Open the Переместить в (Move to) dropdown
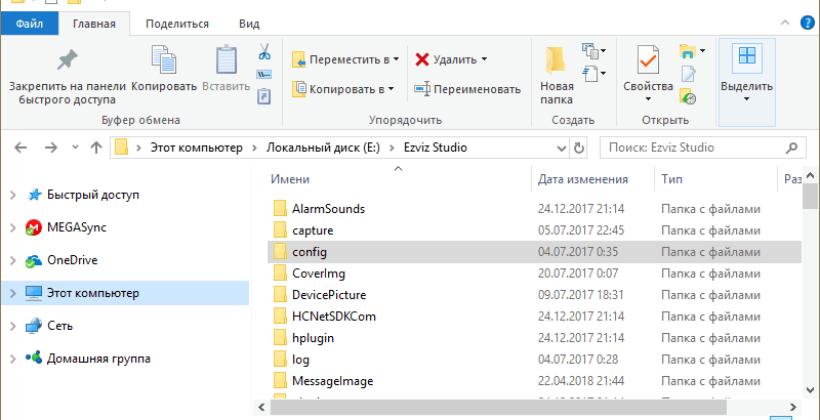This screenshot has height=420, width=820. [346, 60]
